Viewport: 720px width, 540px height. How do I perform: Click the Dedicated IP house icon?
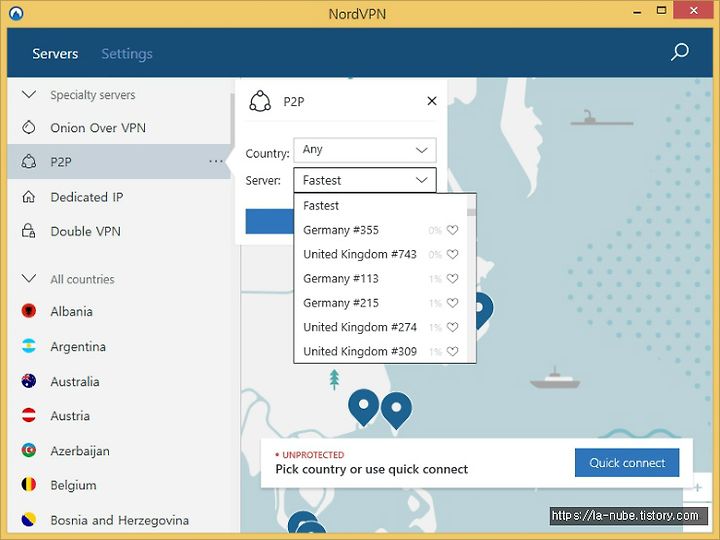[28, 197]
